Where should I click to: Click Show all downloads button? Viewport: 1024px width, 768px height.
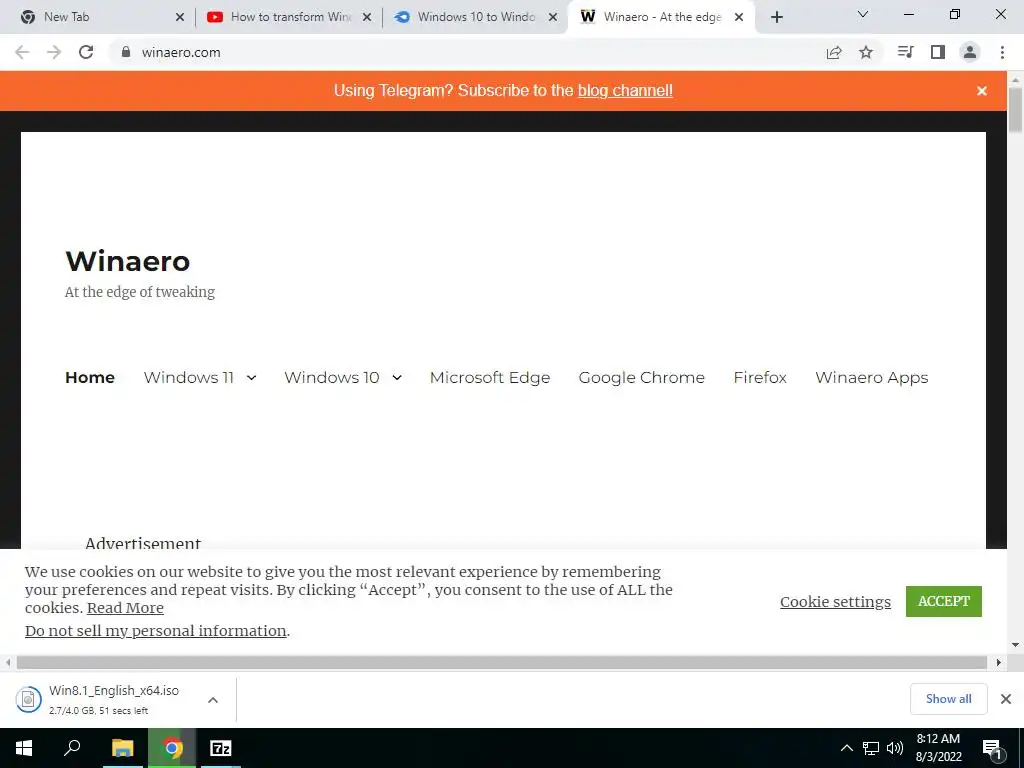pos(949,699)
